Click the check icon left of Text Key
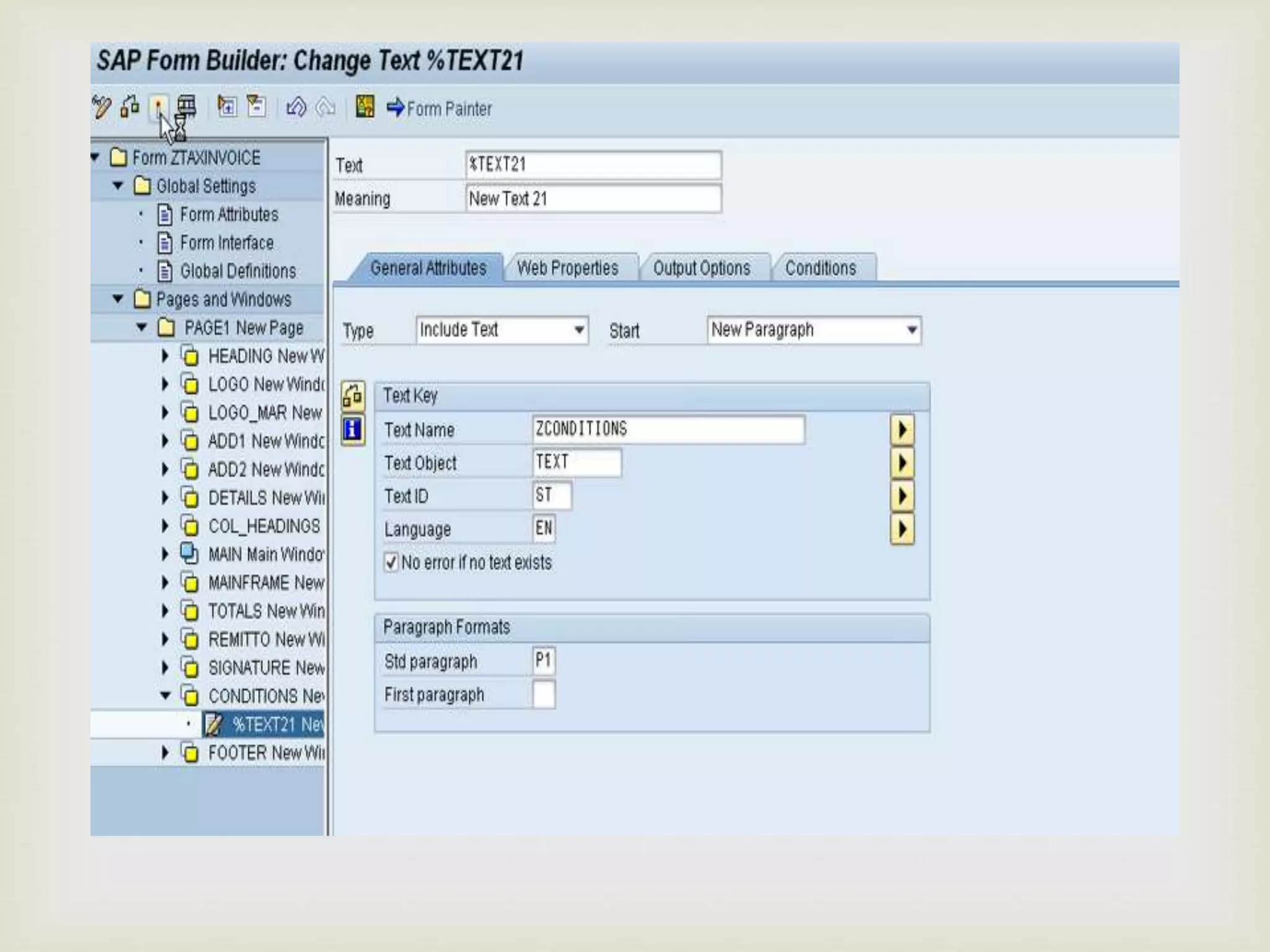This screenshot has width=1270, height=952. point(352,396)
